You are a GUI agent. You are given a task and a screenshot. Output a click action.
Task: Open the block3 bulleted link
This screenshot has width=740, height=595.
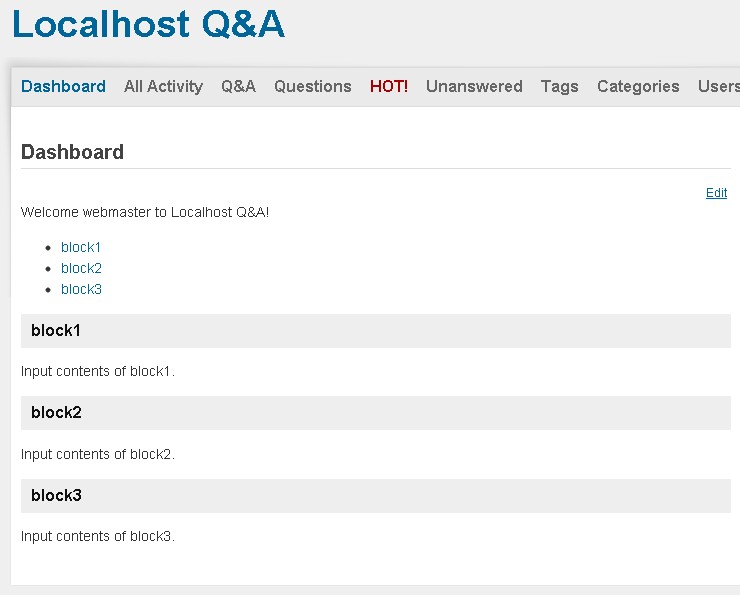[81, 289]
